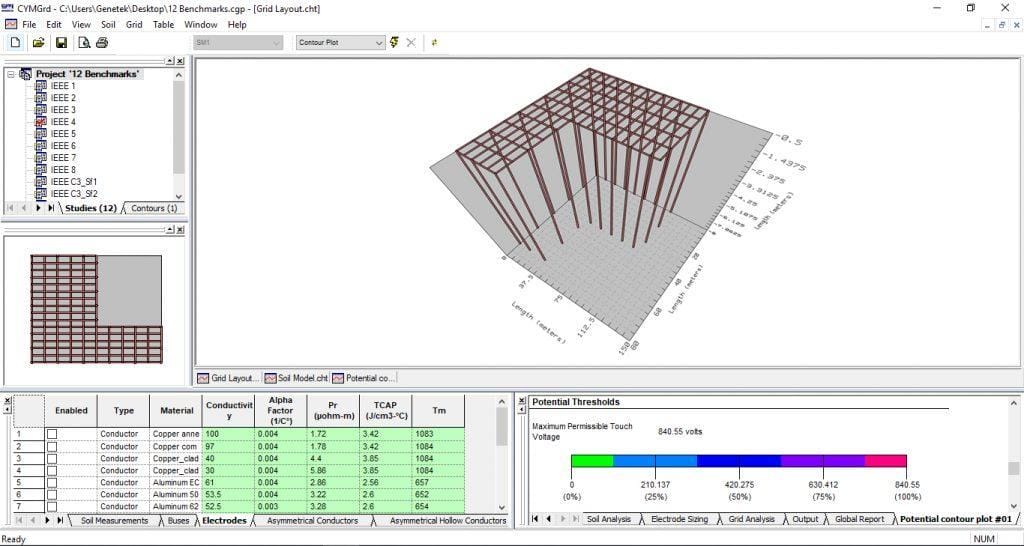Switch to the Soil Measurements tab
The width and height of the screenshot is (1024, 546).
coord(114,521)
